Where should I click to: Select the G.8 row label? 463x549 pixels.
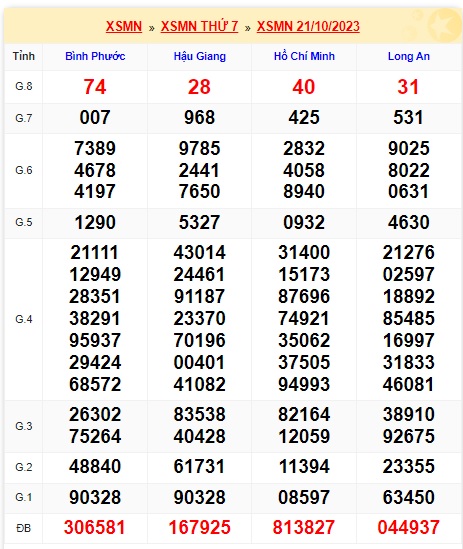[23, 86]
